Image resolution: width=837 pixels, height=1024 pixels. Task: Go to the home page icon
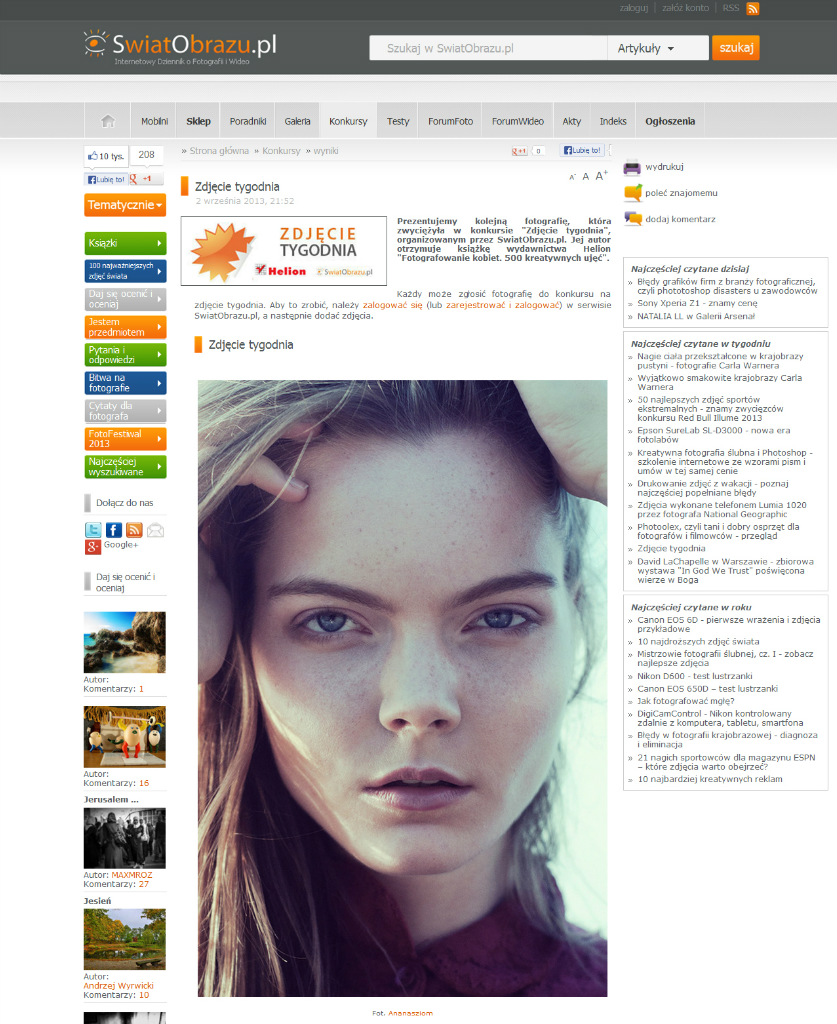click(108, 121)
